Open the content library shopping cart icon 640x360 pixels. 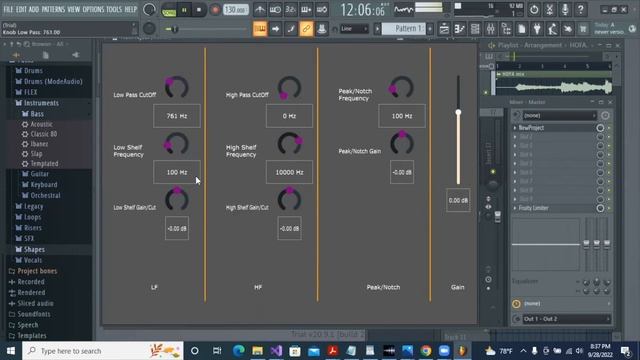583,29
